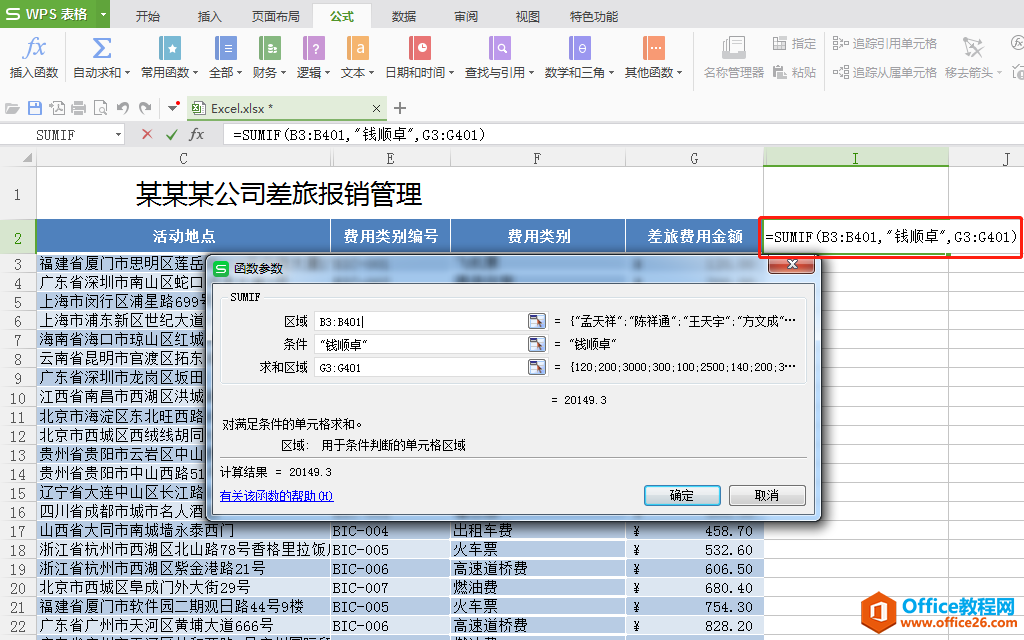
Task: Open the 视图 ribbon tab
Action: click(x=528, y=16)
